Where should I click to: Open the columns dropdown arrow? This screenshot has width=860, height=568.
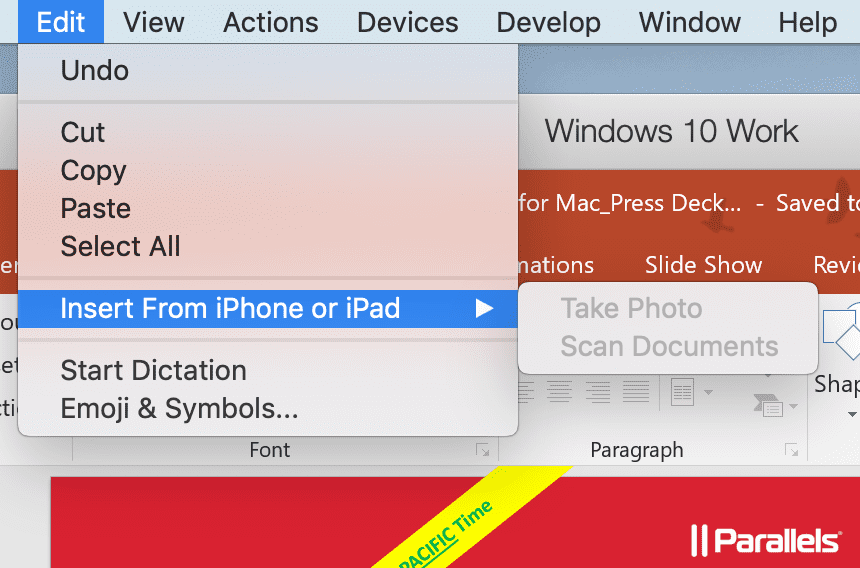point(708,393)
